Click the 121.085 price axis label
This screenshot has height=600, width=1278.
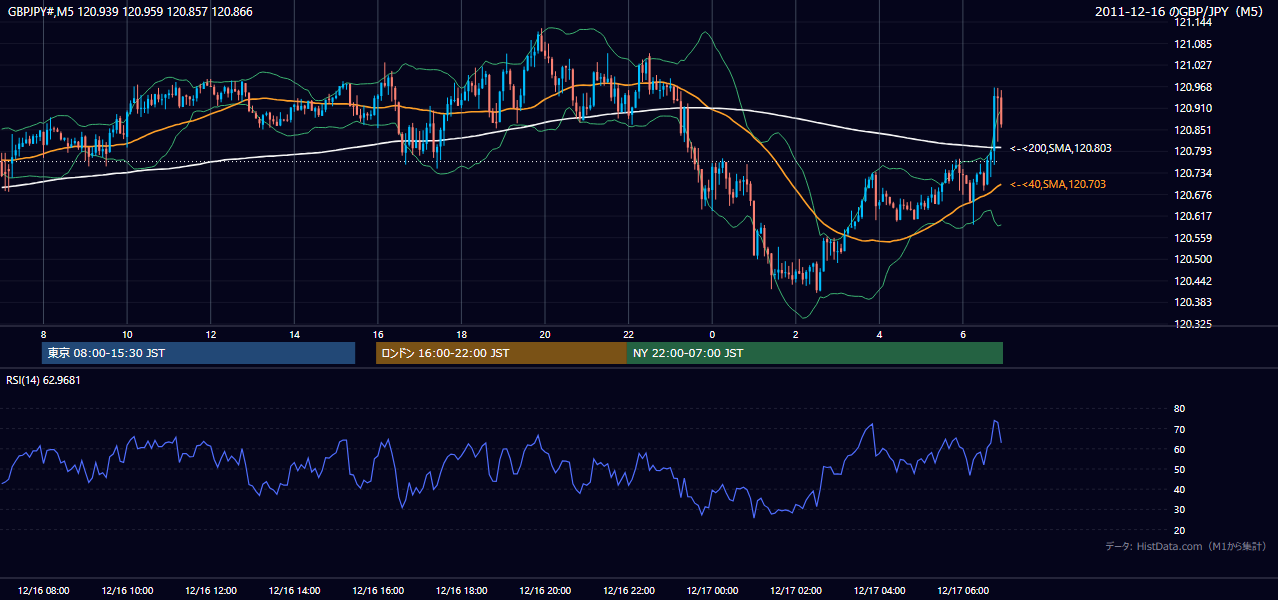tap(1192, 44)
